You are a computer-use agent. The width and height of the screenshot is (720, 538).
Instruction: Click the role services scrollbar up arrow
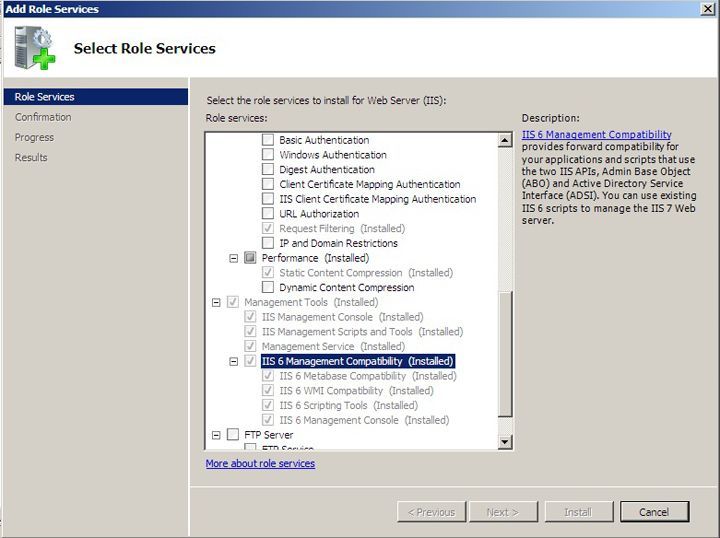click(x=505, y=140)
